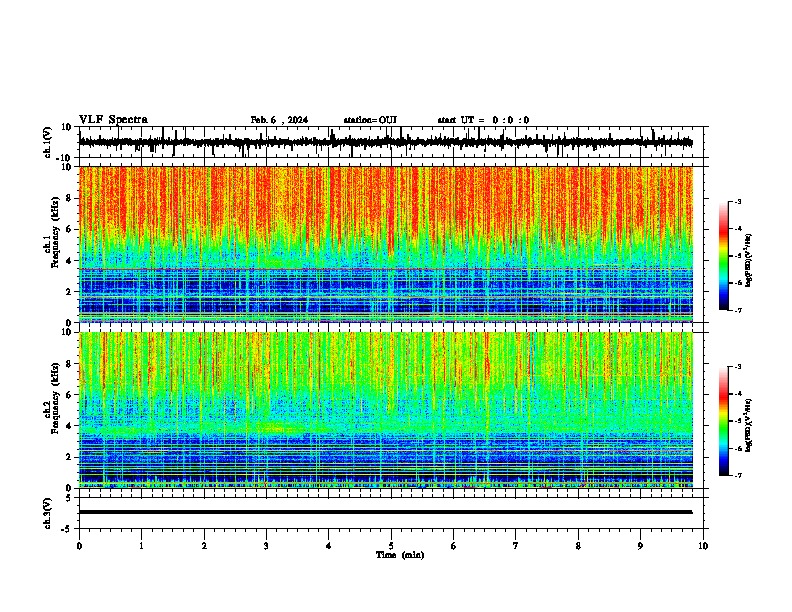Click the ch.2 frequency tick label "6"
This screenshot has height=612, width=792.
tap(69, 395)
